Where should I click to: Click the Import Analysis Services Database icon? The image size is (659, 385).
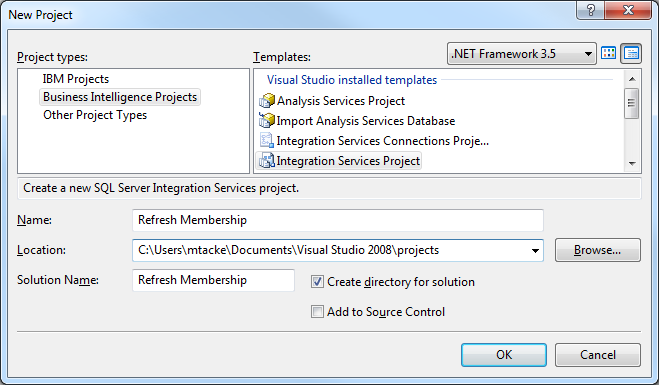(x=266, y=121)
